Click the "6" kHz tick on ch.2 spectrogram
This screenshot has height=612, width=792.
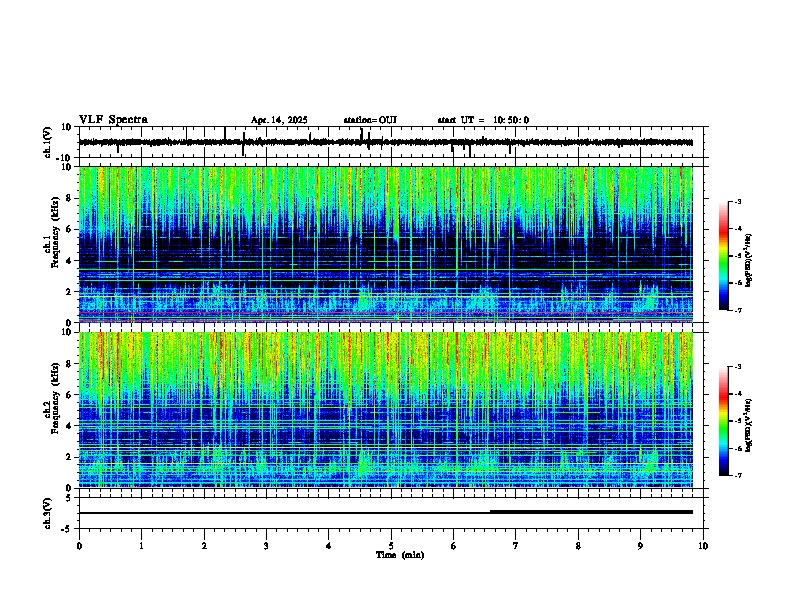pos(69,395)
